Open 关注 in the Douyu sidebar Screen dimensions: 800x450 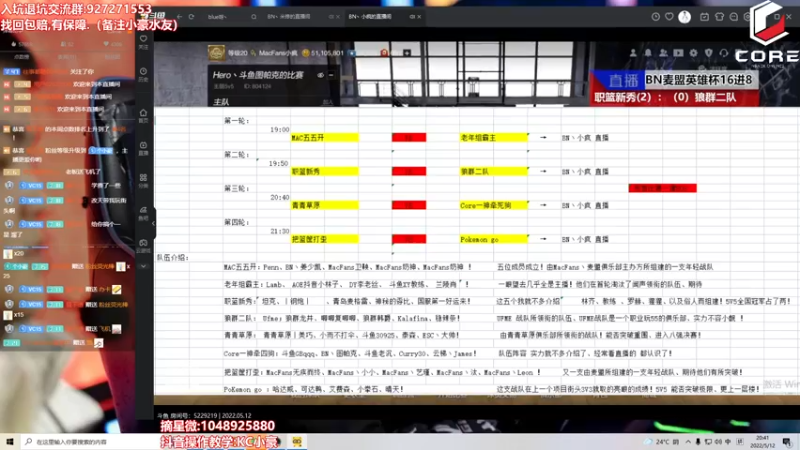click(143, 42)
